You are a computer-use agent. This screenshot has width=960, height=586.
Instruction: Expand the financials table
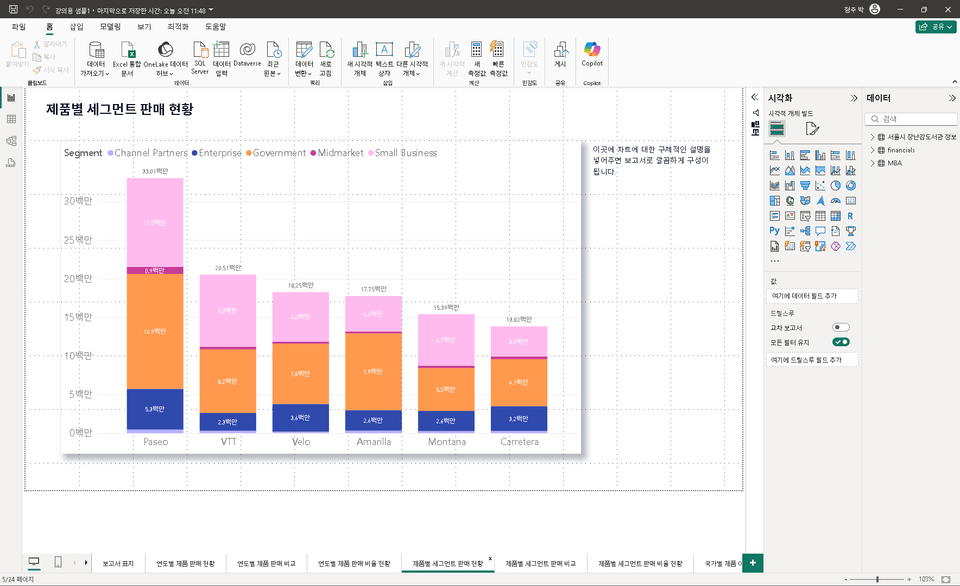(872, 150)
